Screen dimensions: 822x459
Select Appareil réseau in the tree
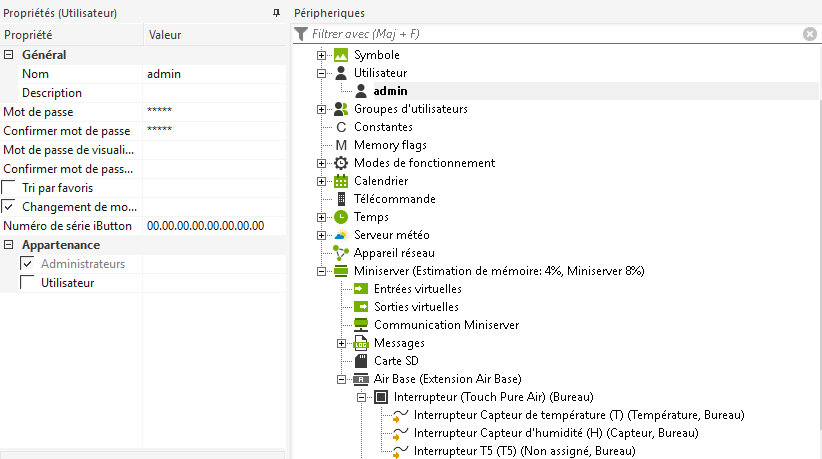[x=394, y=253]
